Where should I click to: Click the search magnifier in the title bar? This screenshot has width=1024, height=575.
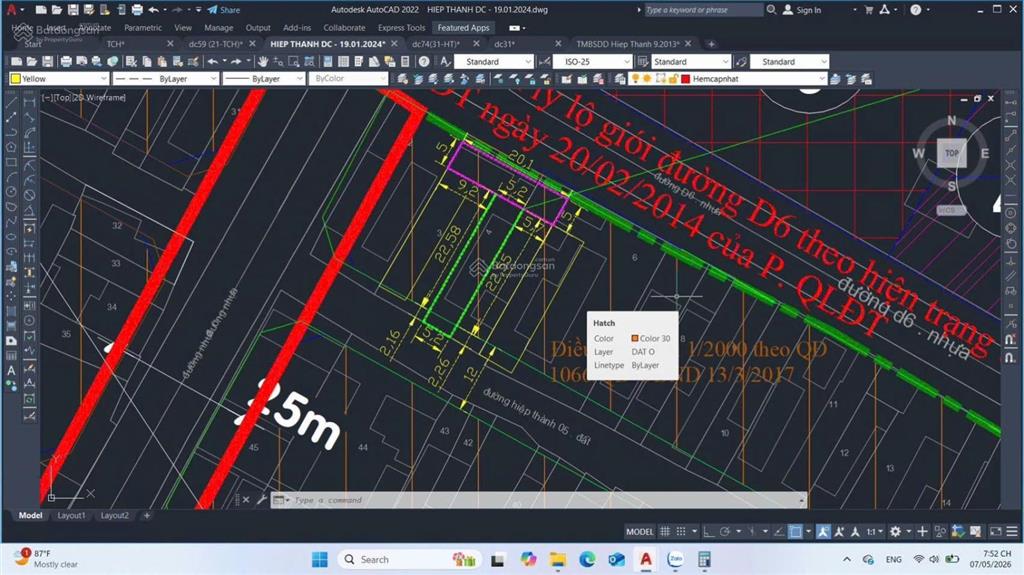771,10
